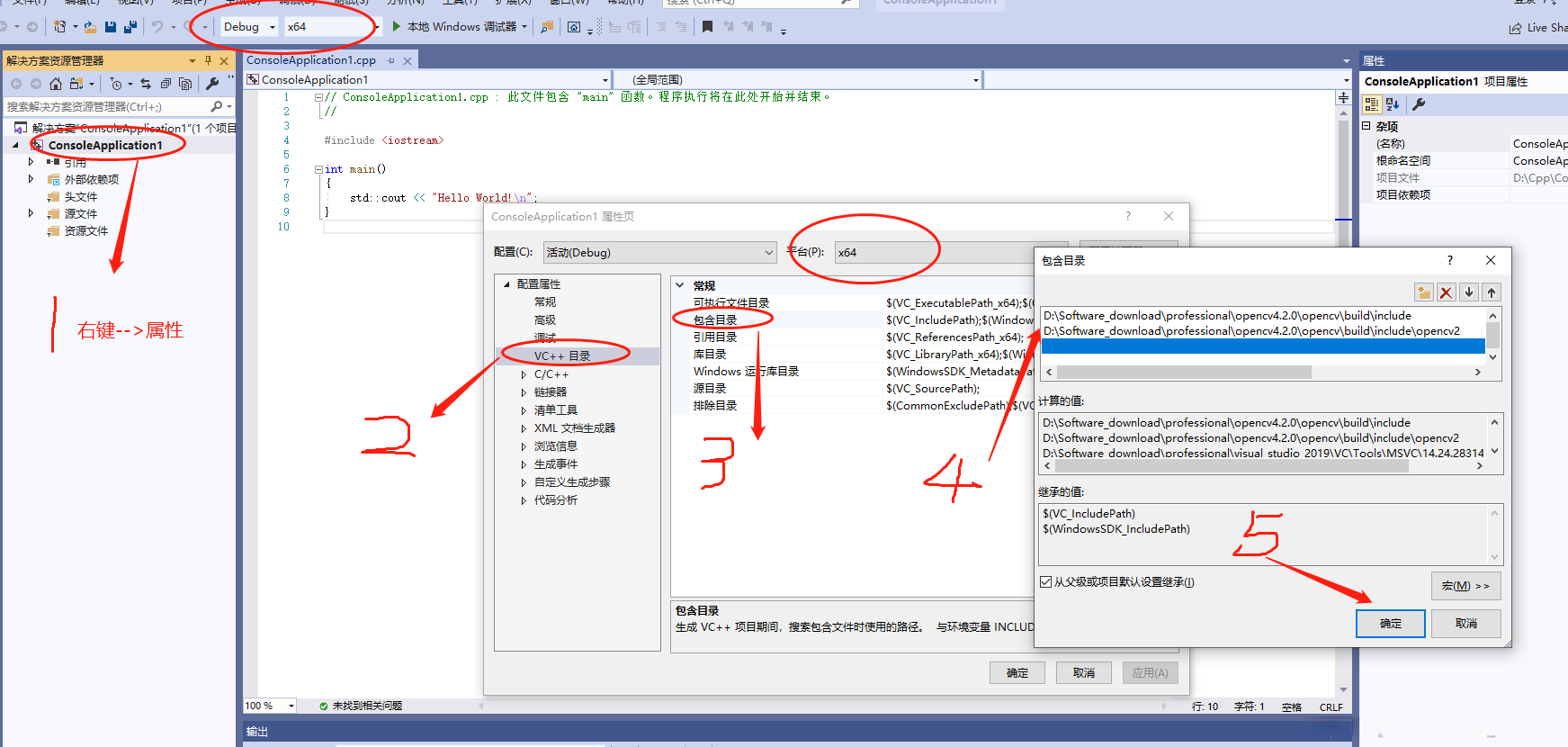The image size is (1568, 747).
Task: Click the Sync with Active Document icon
Action: click(146, 84)
